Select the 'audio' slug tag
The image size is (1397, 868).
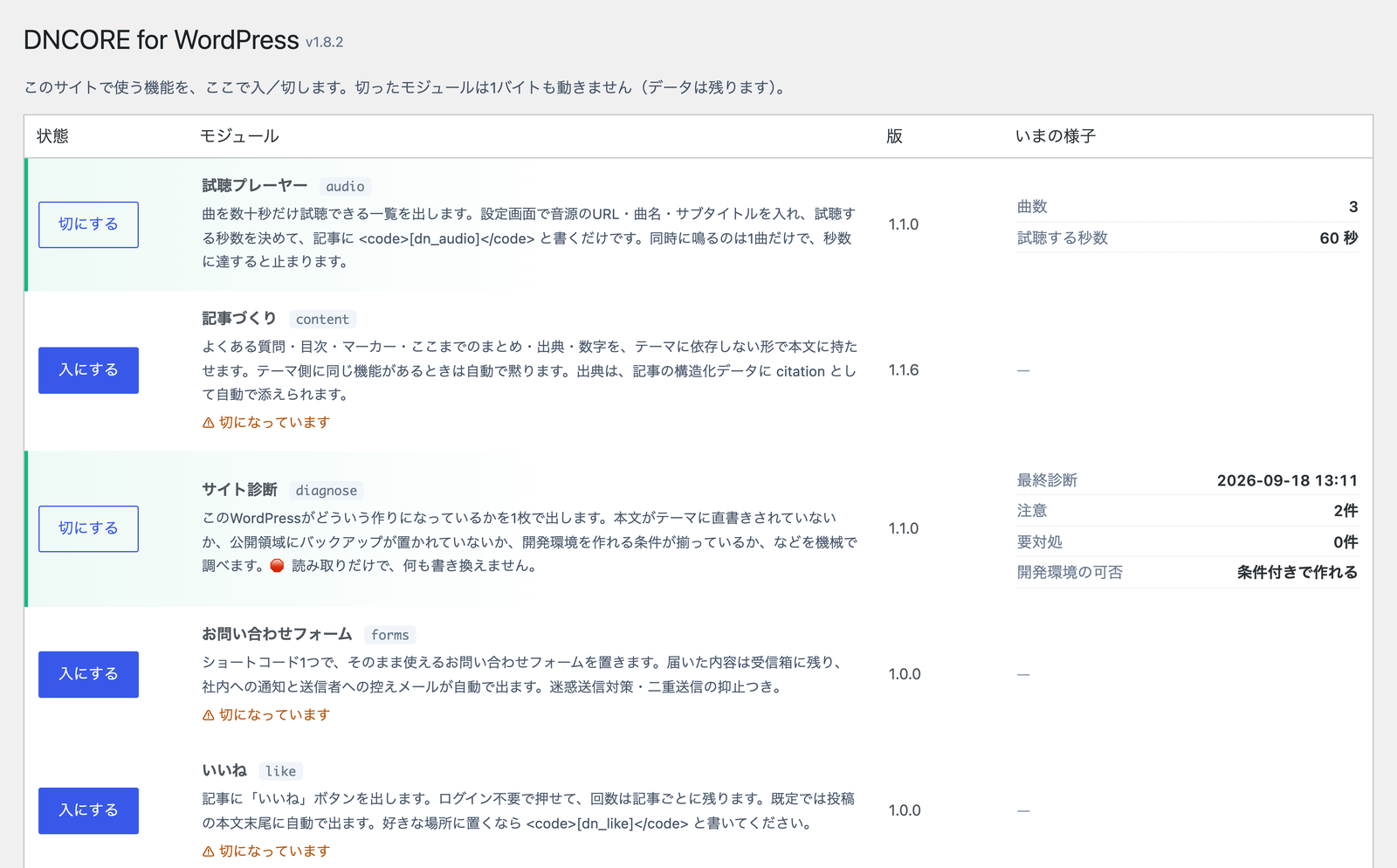345,186
